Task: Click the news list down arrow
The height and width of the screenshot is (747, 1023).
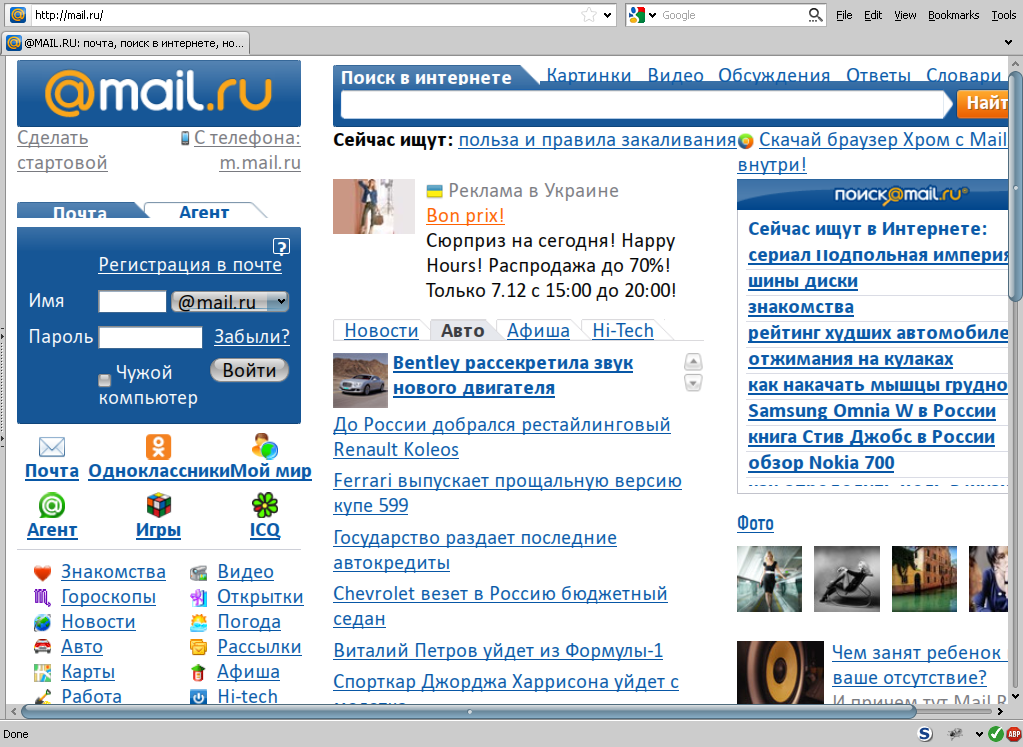Action: point(693,383)
